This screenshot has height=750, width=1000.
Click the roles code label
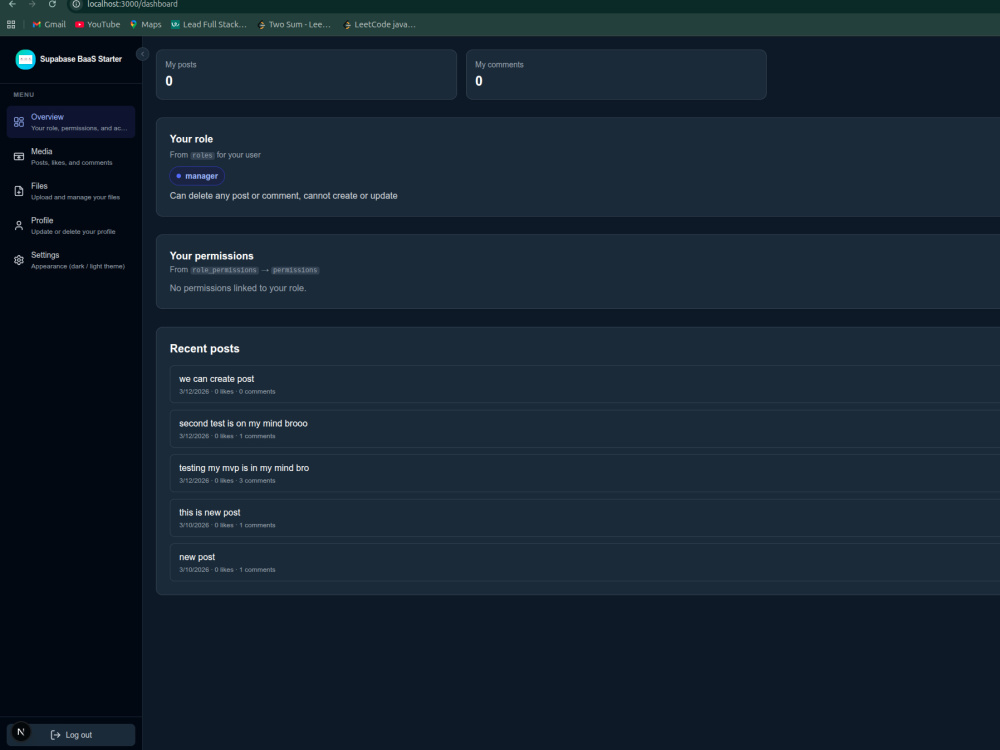point(202,156)
